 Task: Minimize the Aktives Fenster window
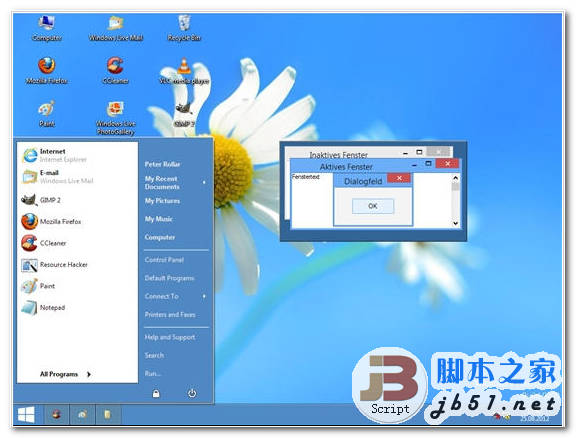pos(414,164)
